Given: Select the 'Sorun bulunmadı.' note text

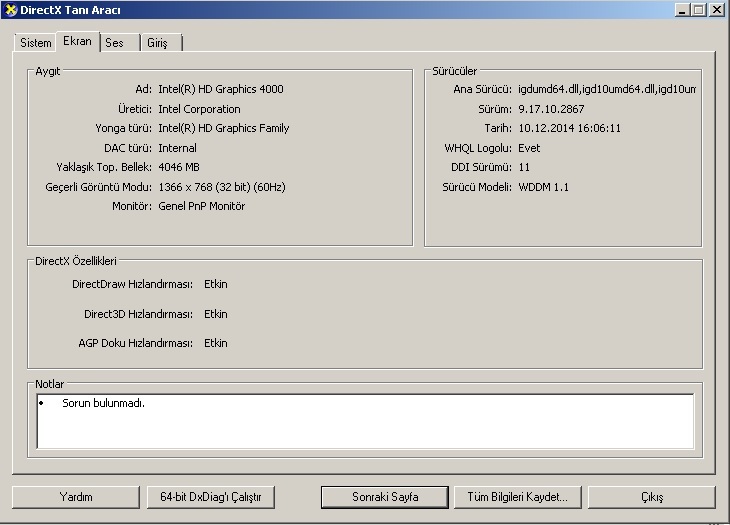Looking at the screenshot, I should point(103,403).
